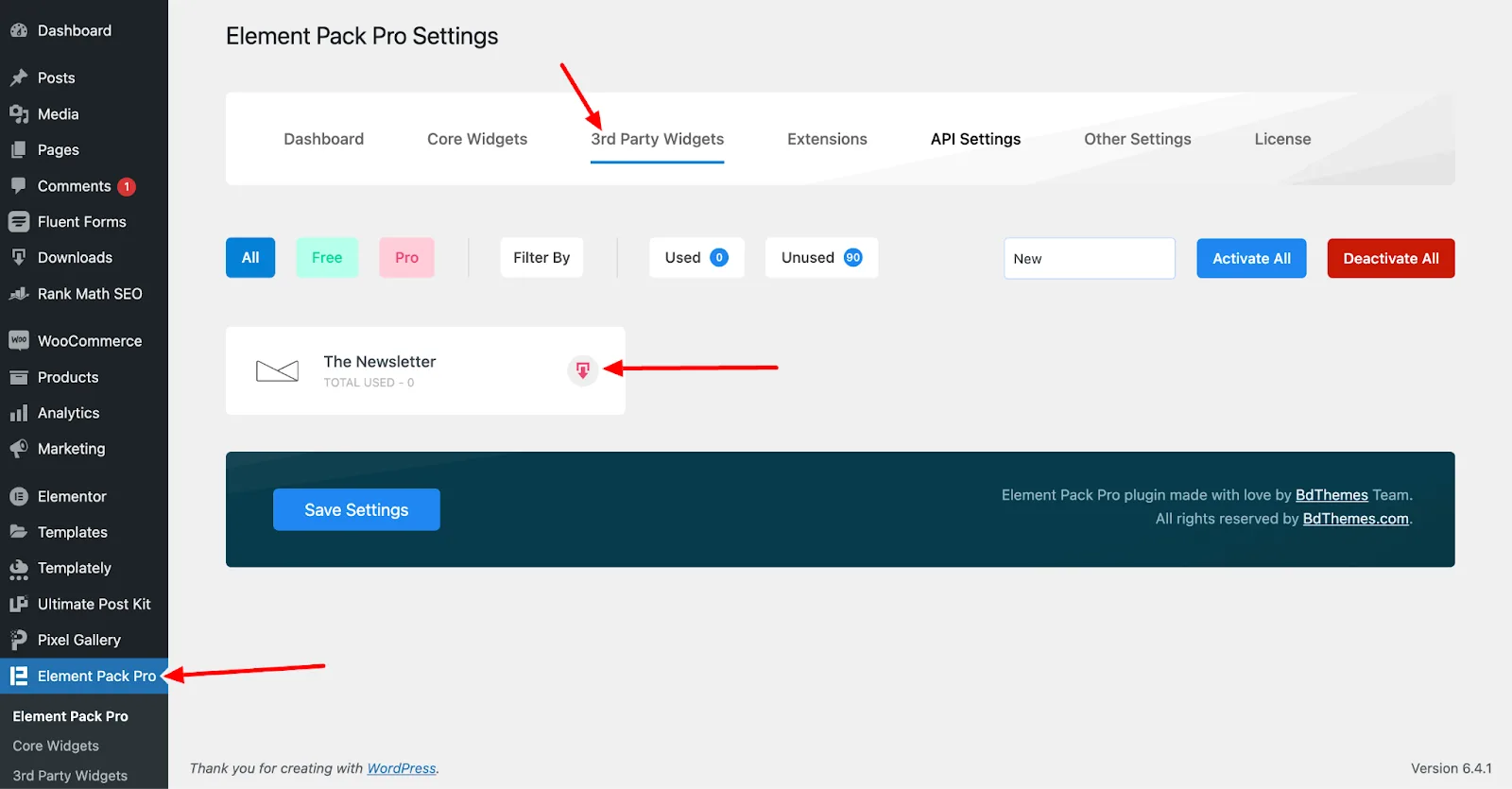Click the Rank Math SEO icon
Screen dimensions: 1512x789
click(19, 294)
